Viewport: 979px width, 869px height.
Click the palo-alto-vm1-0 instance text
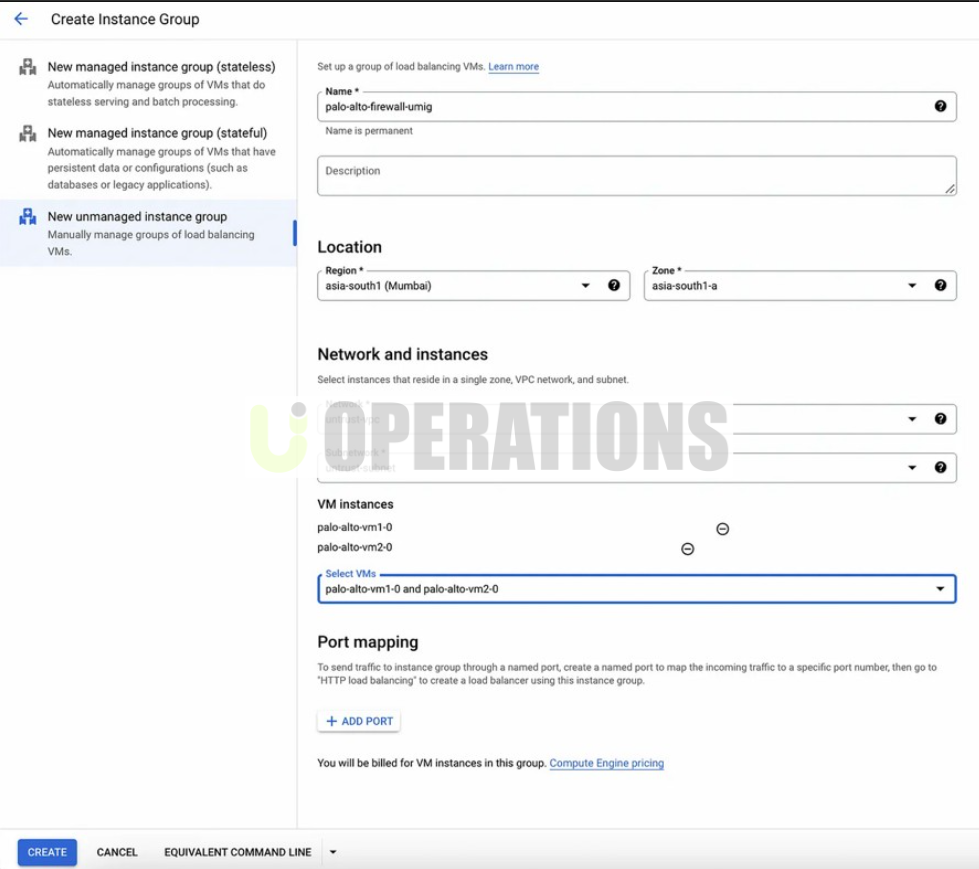coord(355,528)
